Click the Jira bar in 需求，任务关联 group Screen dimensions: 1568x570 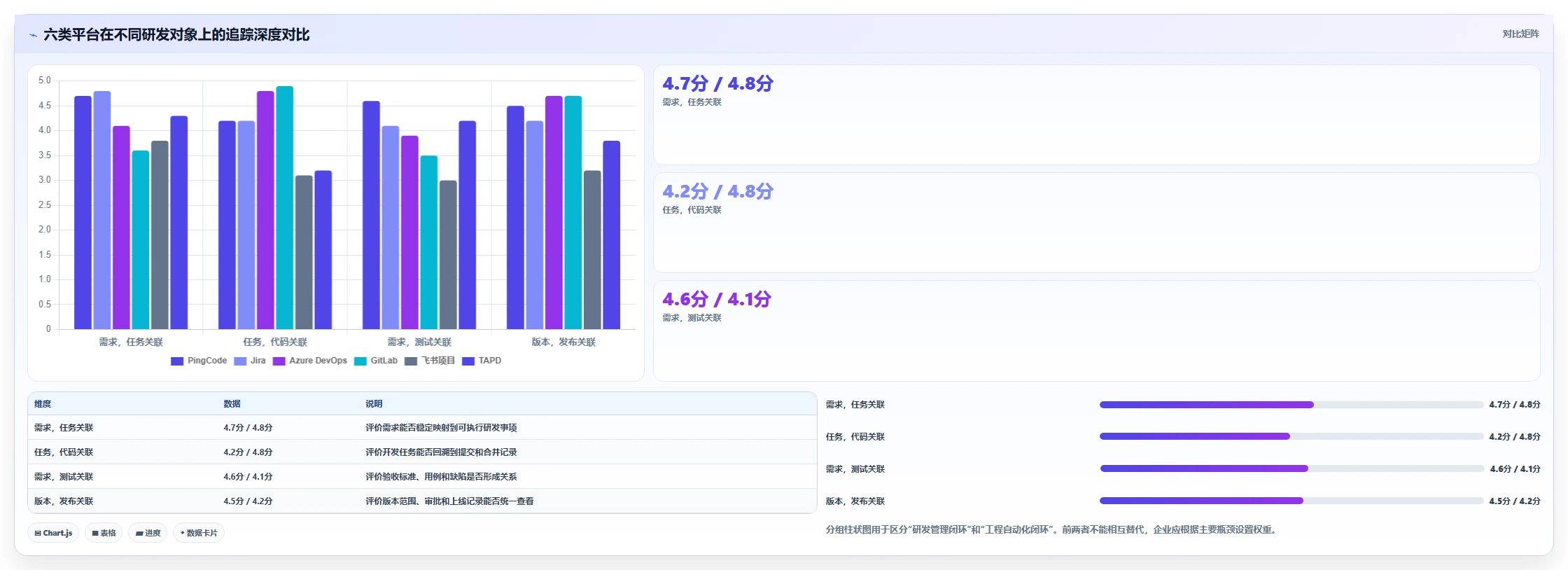point(102,210)
